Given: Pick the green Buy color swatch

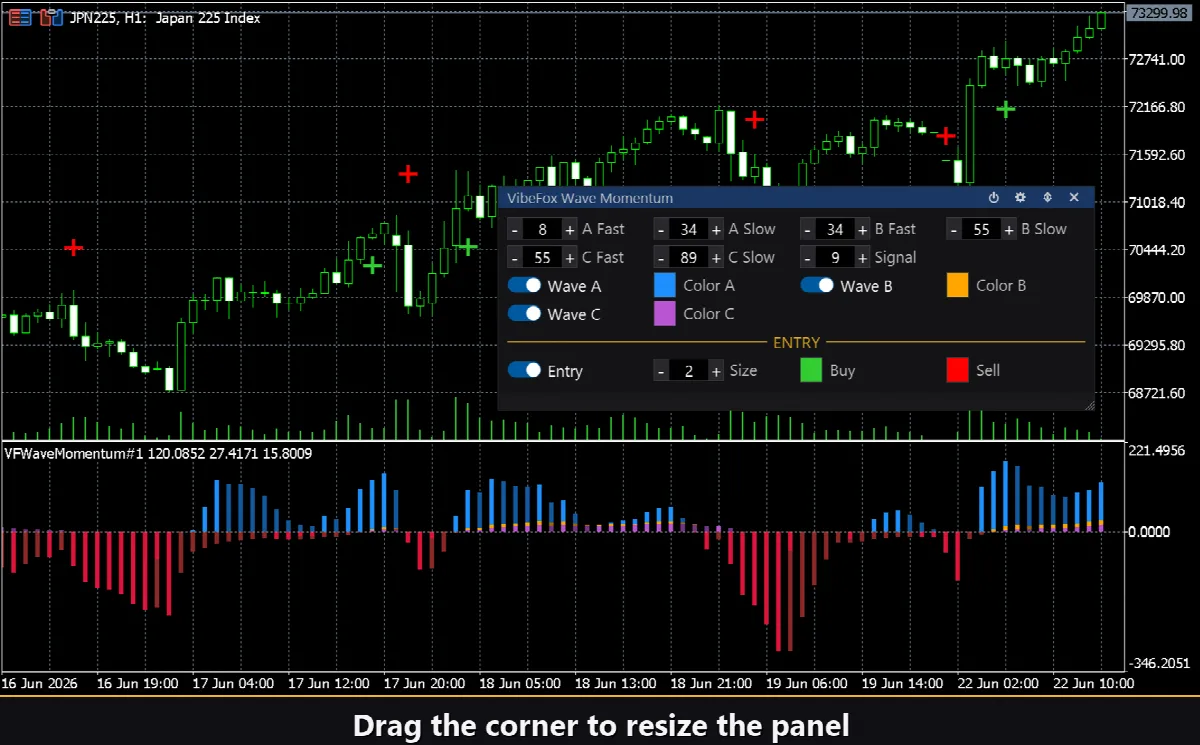Looking at the screenshot, I should point(812,370).
